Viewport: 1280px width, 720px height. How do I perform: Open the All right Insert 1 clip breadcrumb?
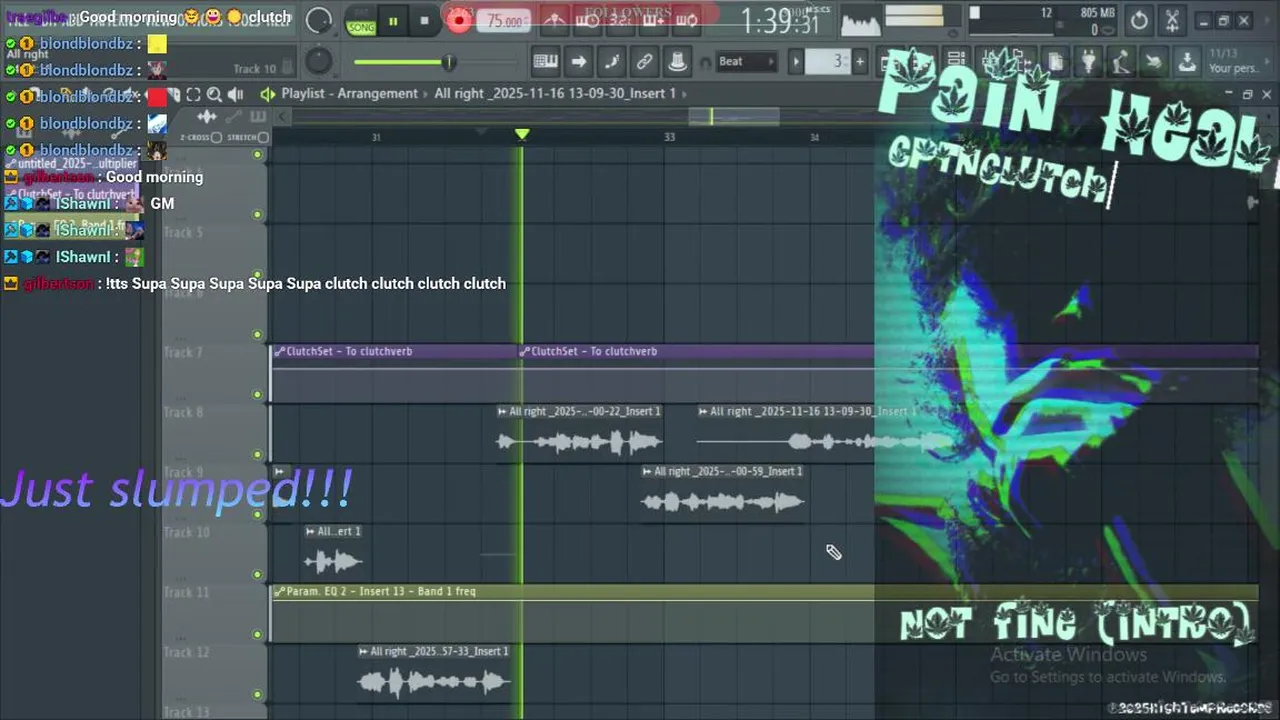555,94
